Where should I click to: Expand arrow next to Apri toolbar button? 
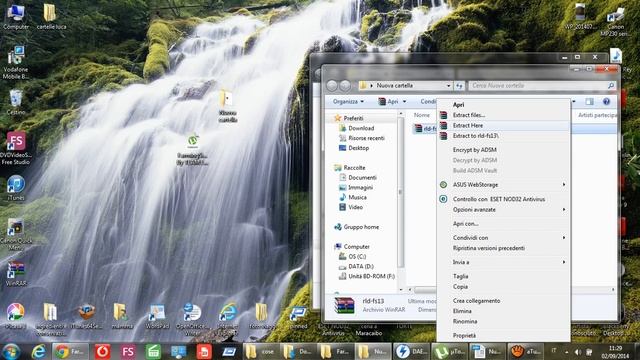(x=404, y=101)
